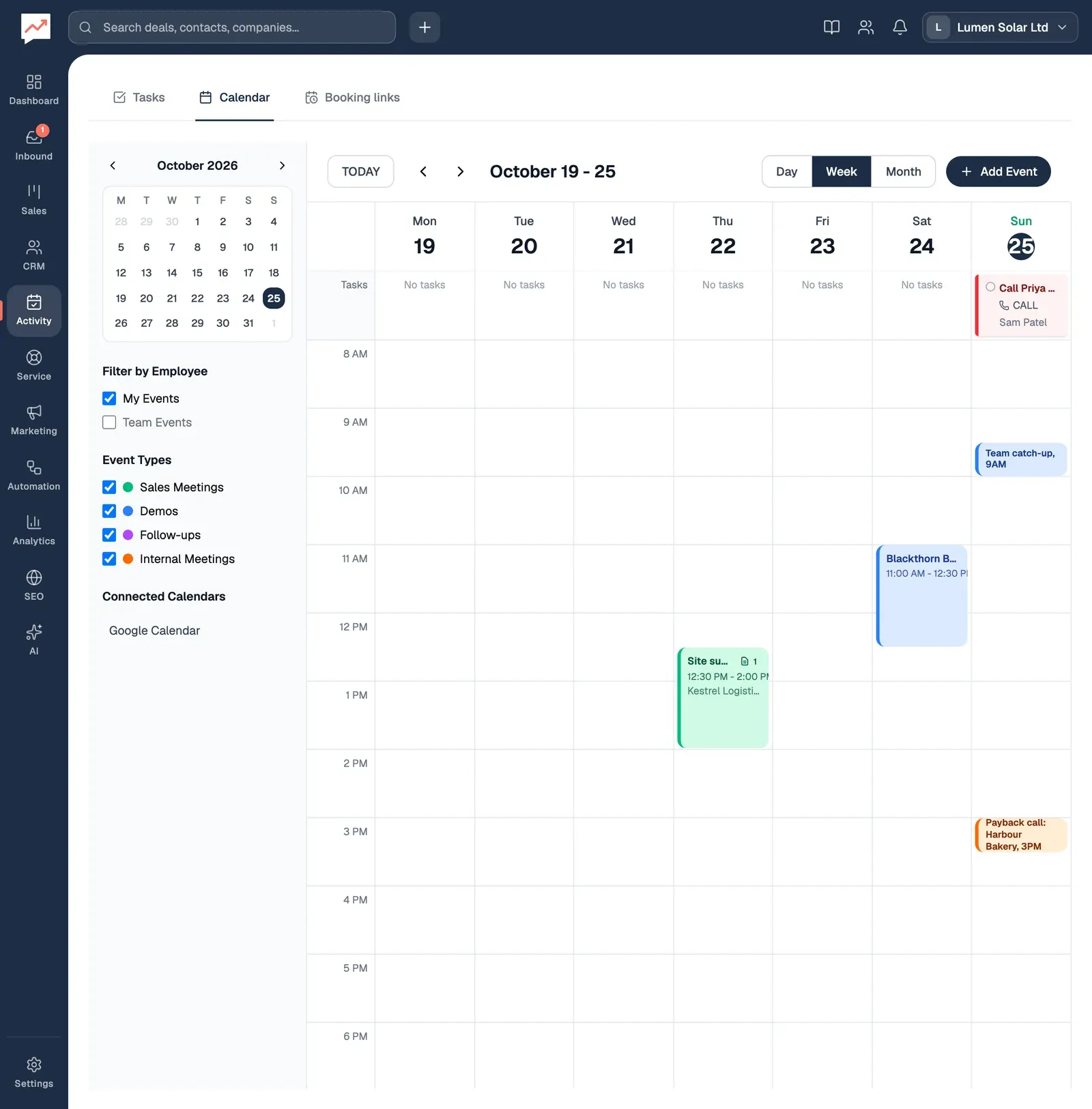Select Day view
This screenshot has width=1092, height=1109.
[787, 171]
